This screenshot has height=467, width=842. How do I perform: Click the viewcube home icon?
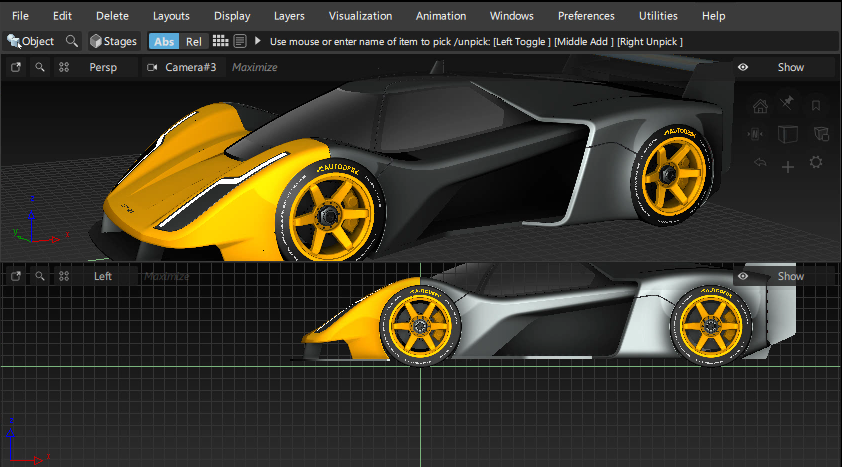[760, 106]
